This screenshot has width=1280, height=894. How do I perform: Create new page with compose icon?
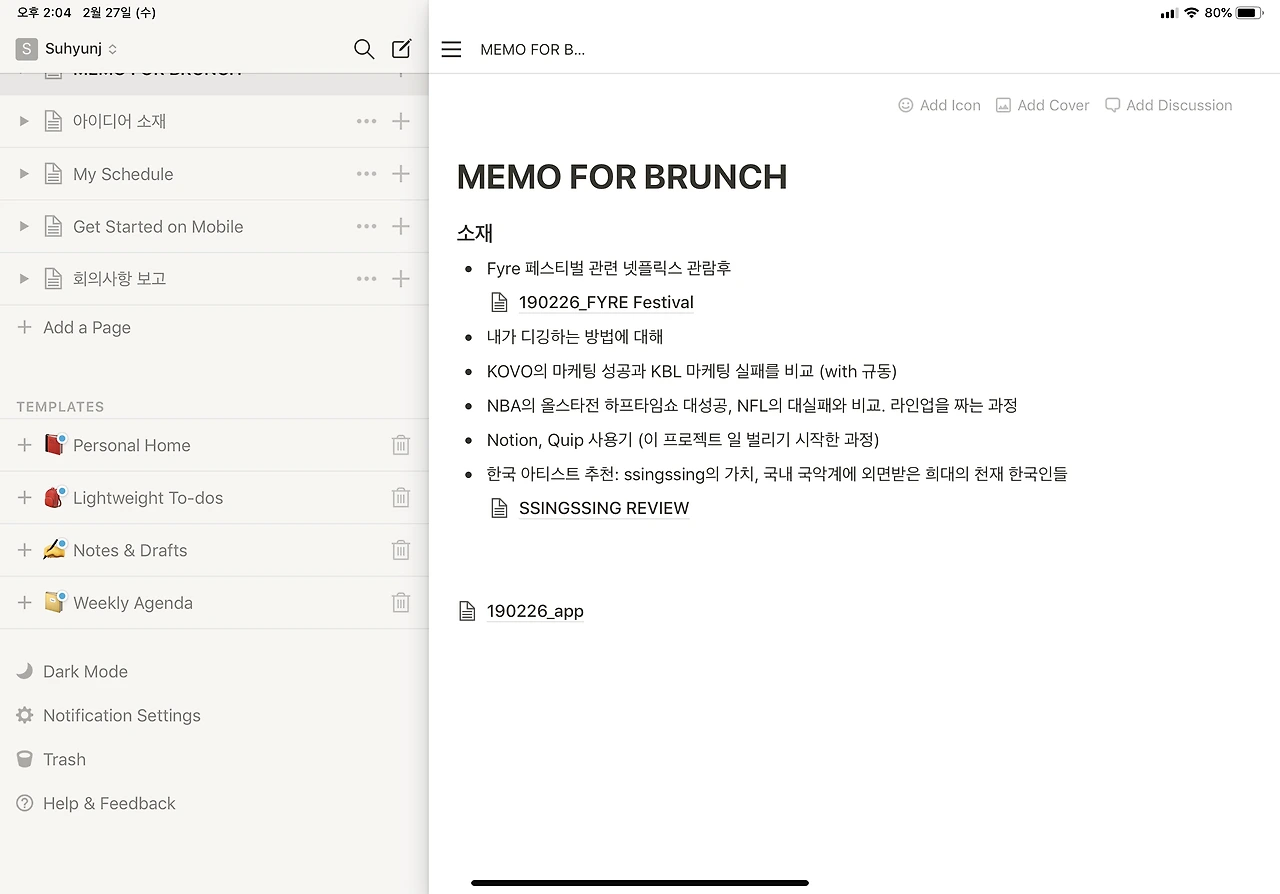click(401, 49)
